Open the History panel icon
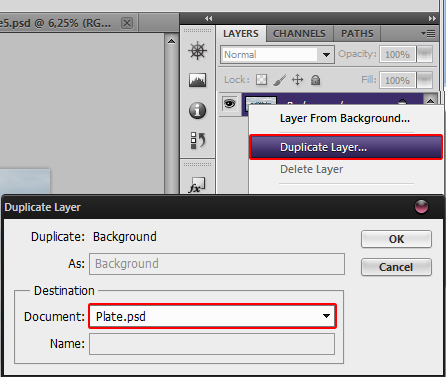Image resolution: width=446 pixels, height=377 pixels. click(198, 140)
